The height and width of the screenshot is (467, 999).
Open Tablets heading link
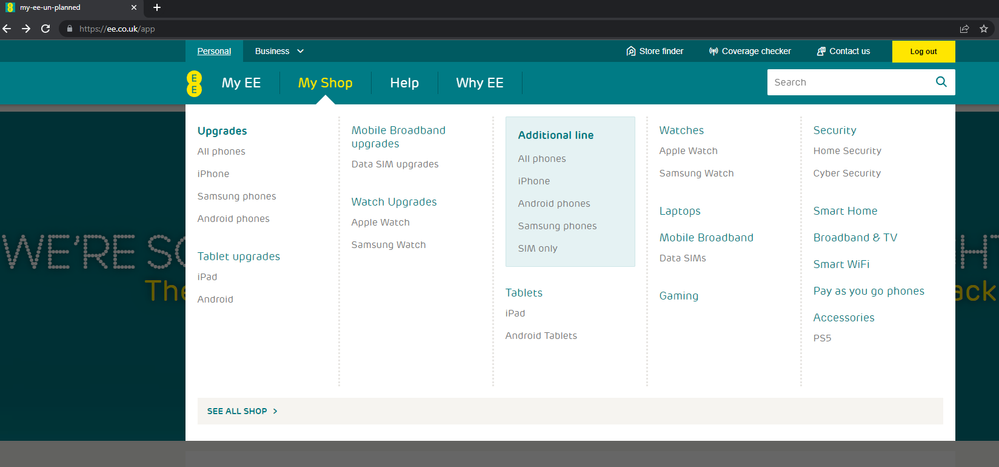click(524, 293)
